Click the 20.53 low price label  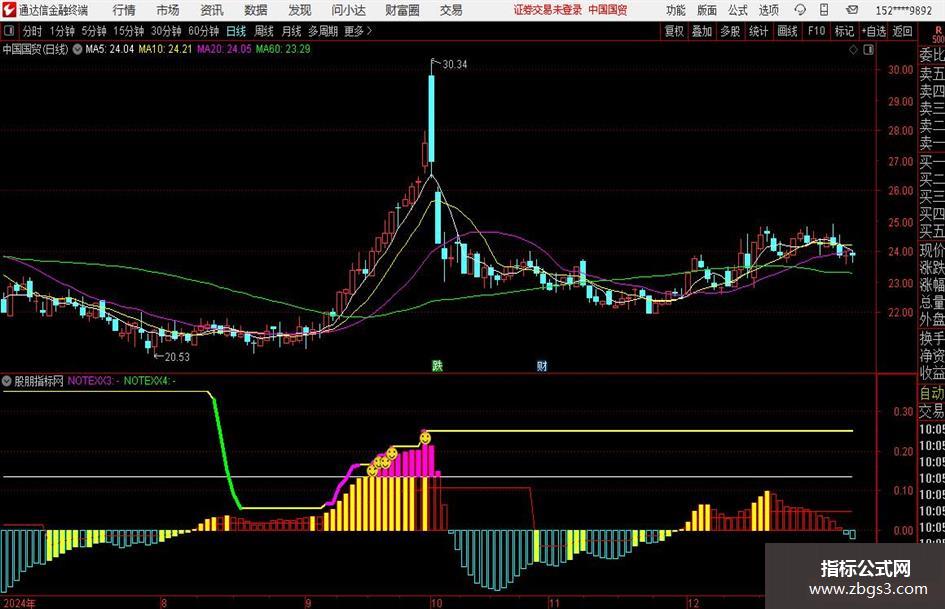(177, 357)
